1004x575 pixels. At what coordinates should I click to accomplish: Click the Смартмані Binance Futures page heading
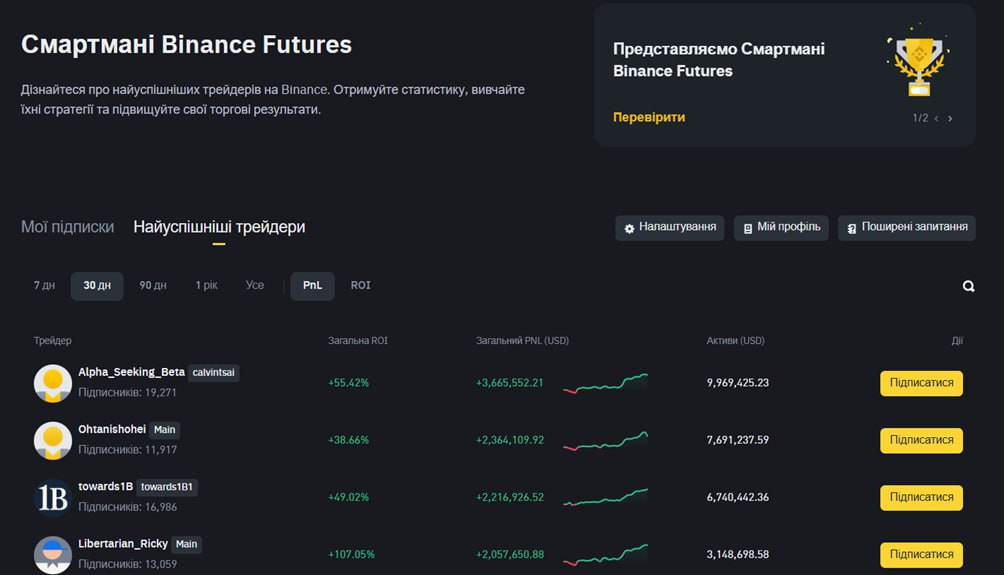[x=186, y=45]
